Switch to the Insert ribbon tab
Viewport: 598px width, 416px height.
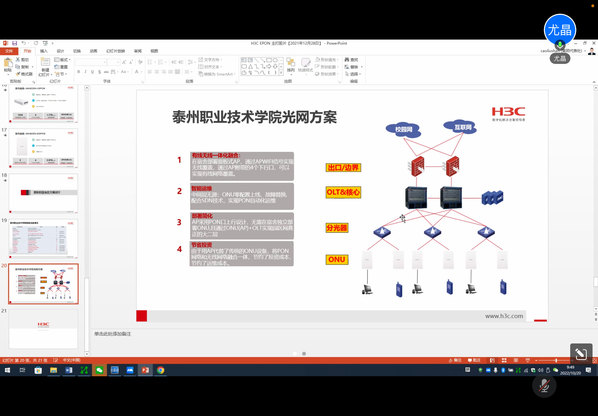pyautogui.click(x=44, y=51)
